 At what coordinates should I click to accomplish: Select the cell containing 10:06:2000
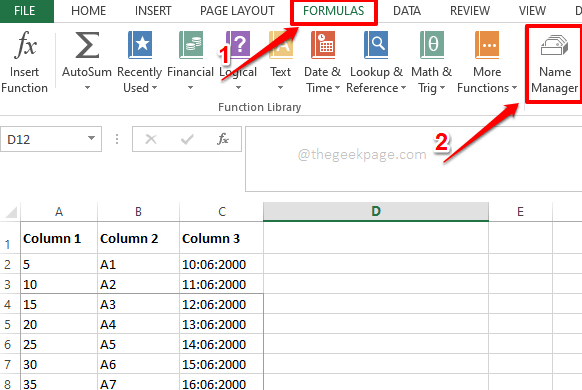(x=222, y=264)
